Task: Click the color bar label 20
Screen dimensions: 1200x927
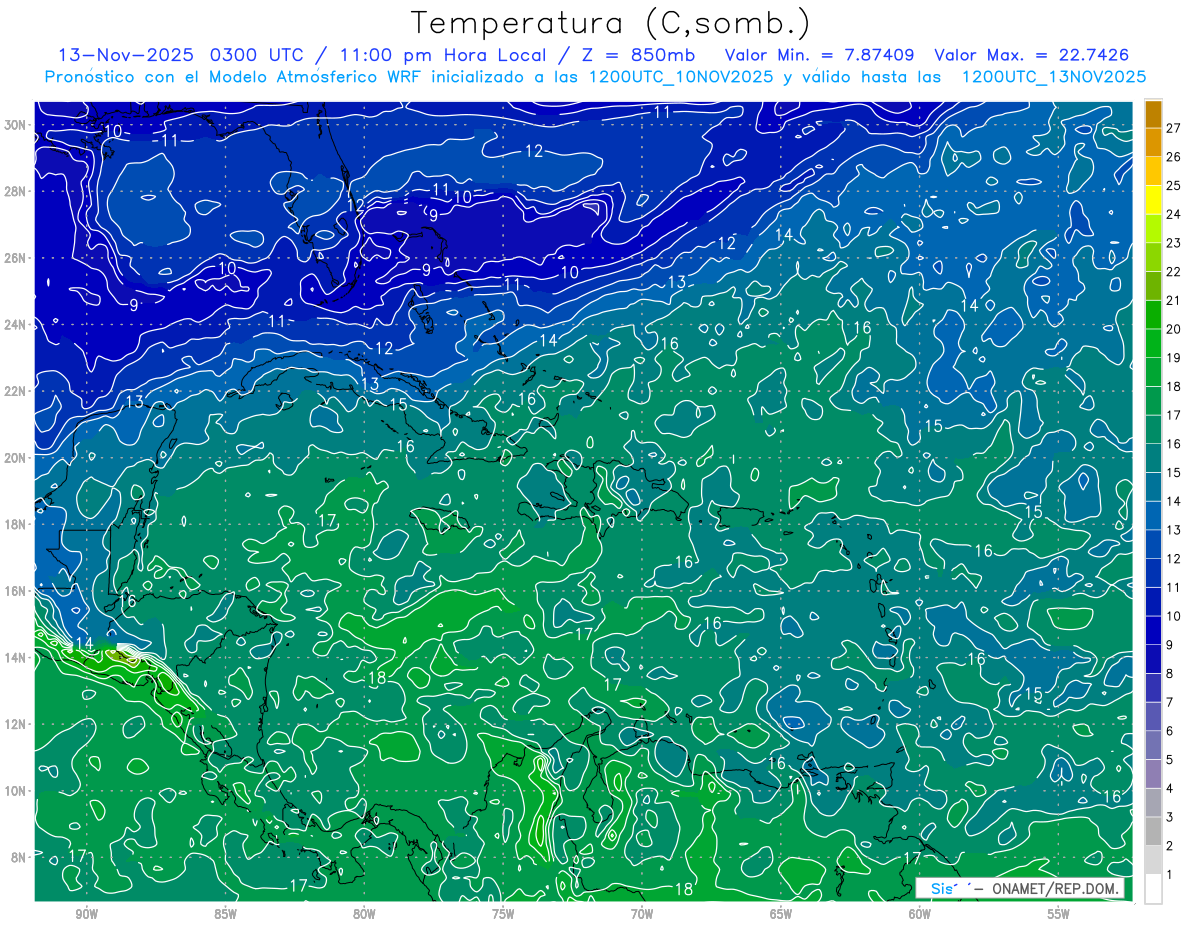Action: click(x=1174, y=329)
